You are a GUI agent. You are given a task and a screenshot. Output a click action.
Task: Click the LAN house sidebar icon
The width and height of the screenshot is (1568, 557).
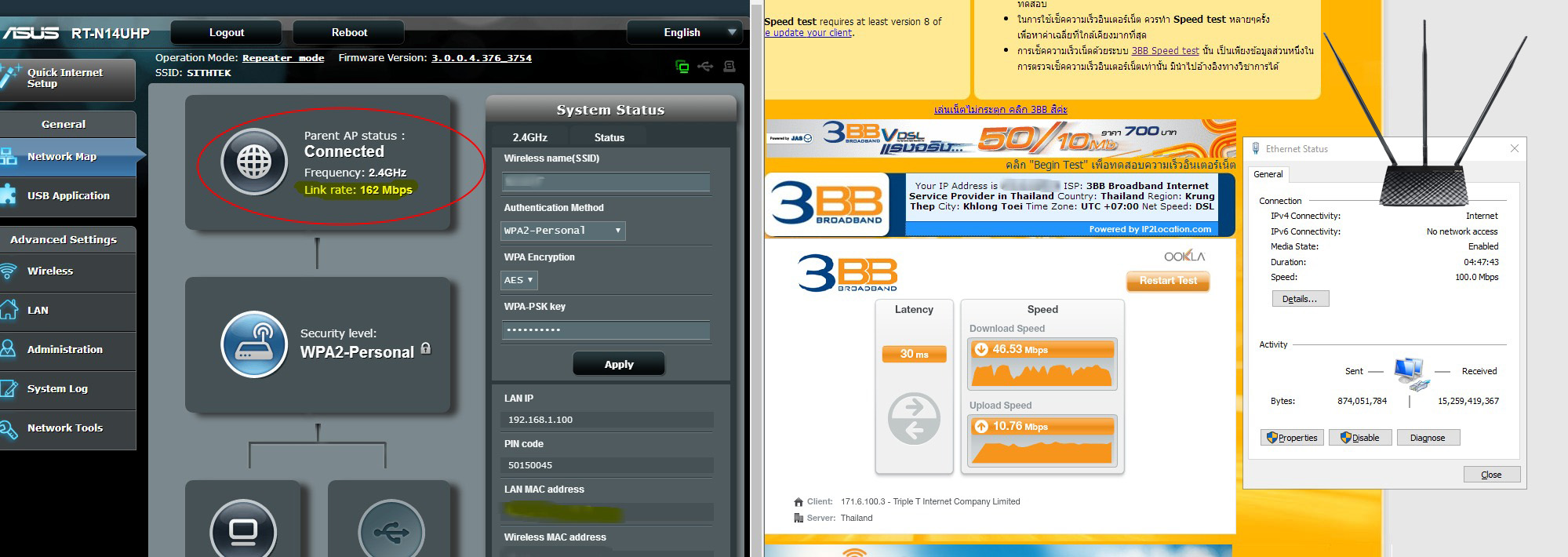9,310
